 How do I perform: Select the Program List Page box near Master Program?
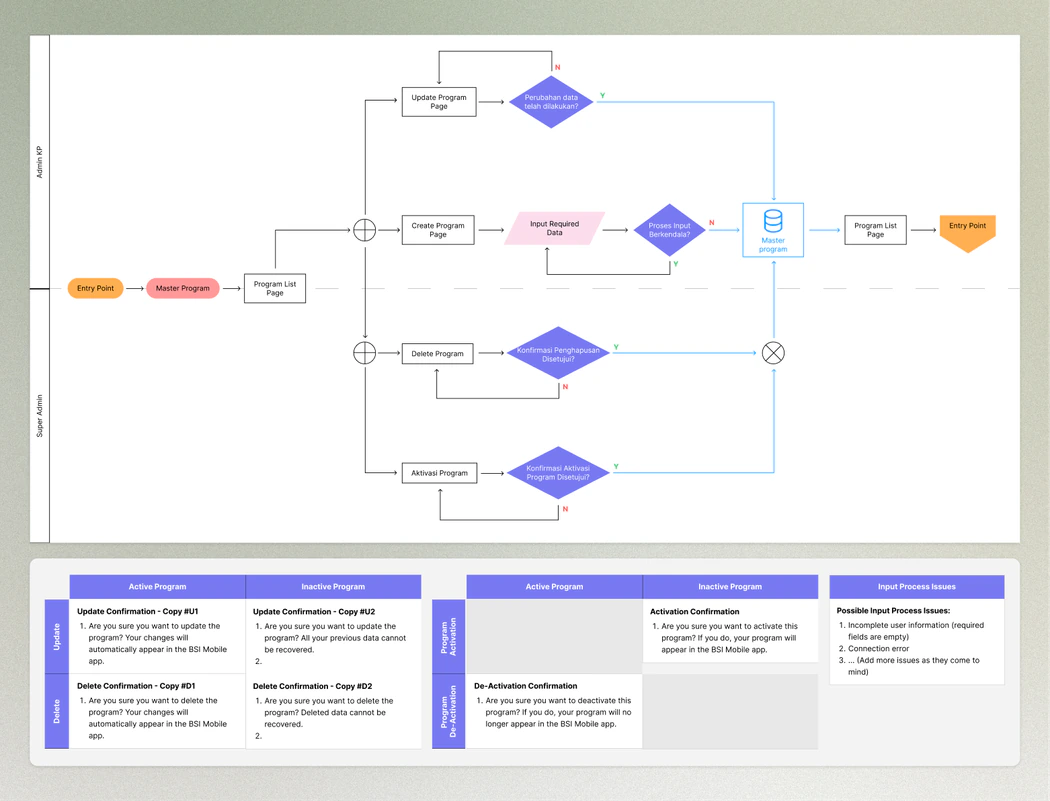coord(275,289)
